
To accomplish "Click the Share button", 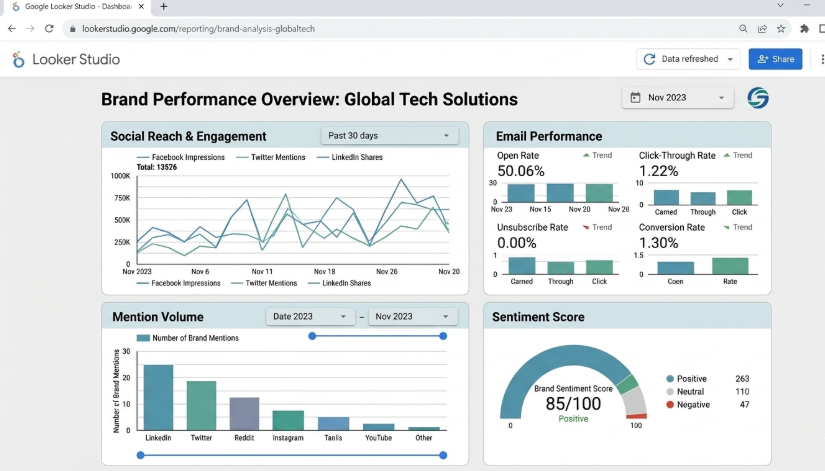I will [x=776, y=59].
